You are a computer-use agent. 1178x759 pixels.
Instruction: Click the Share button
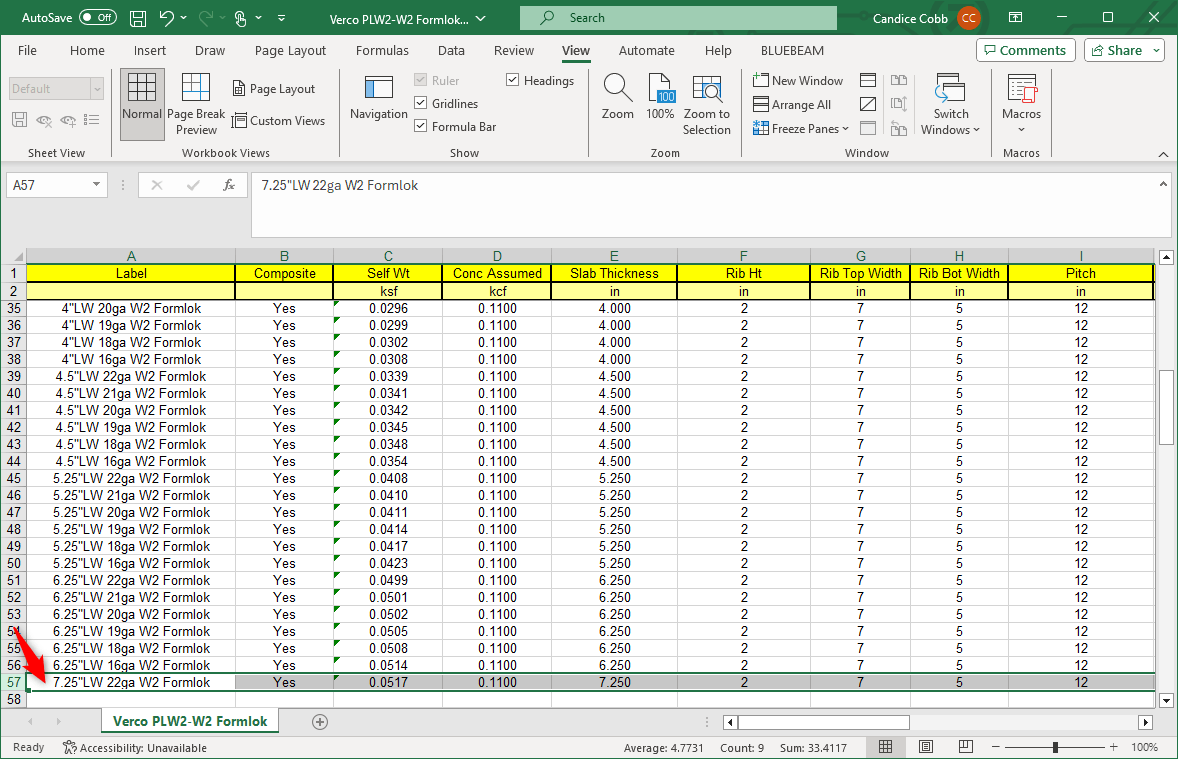pos(1124,51)
